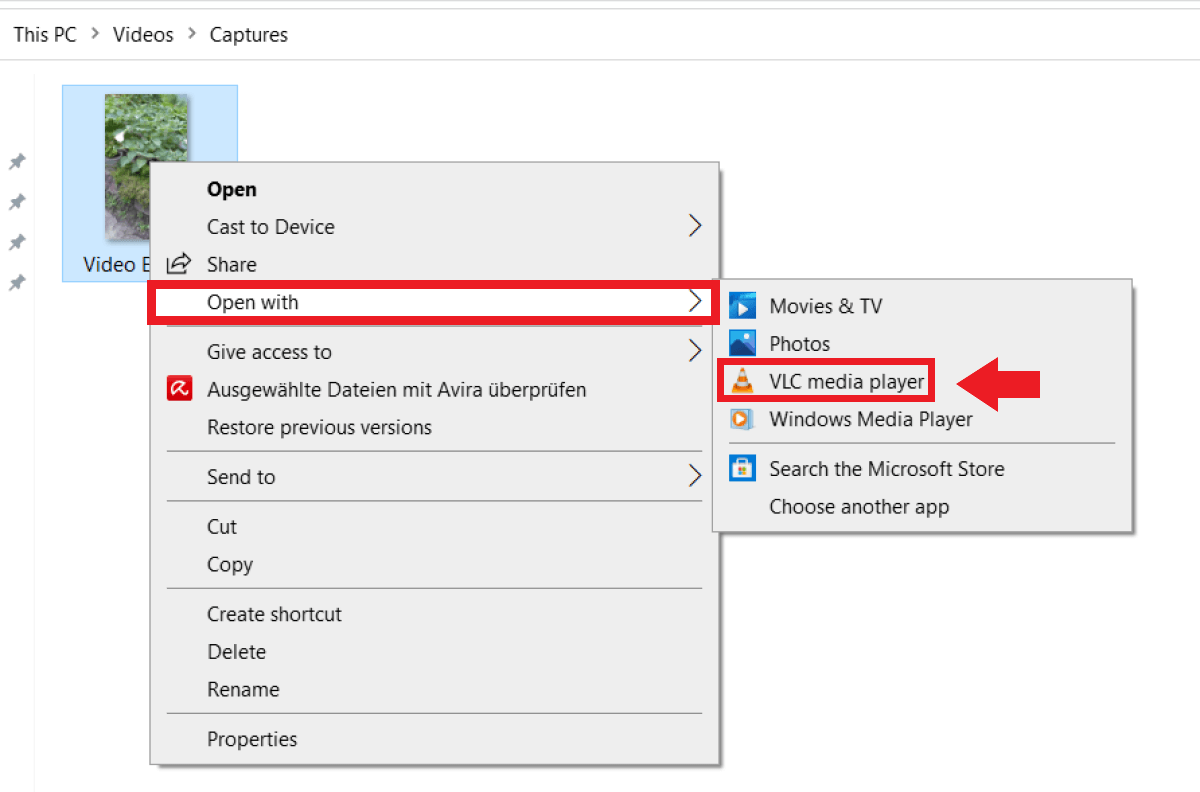The height and width of the screenshot is (792, 1200).
Task: Click the VLC media player cone icon
Action: pos(742,381)
